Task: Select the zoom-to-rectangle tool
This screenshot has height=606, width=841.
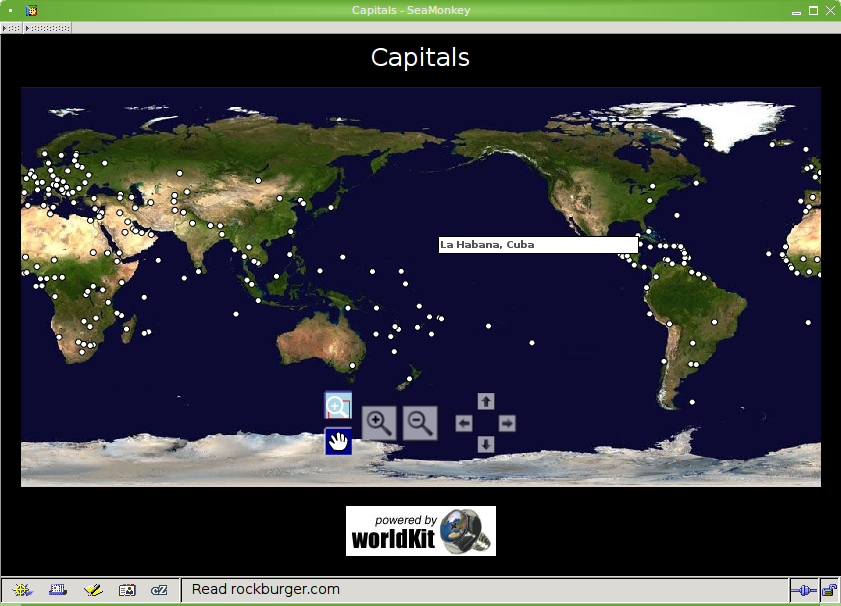Action: click(338, 406)
